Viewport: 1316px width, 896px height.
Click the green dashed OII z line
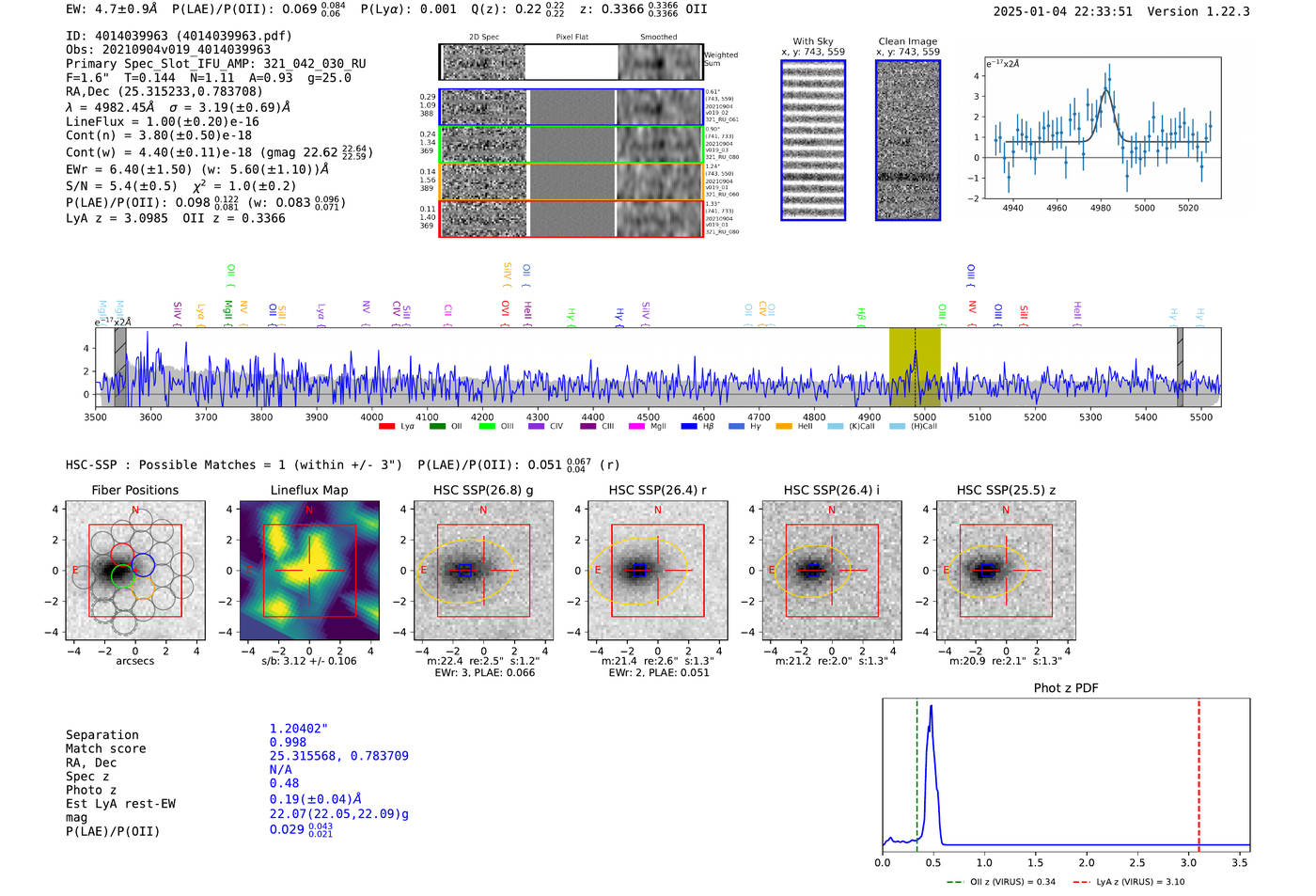916,776
